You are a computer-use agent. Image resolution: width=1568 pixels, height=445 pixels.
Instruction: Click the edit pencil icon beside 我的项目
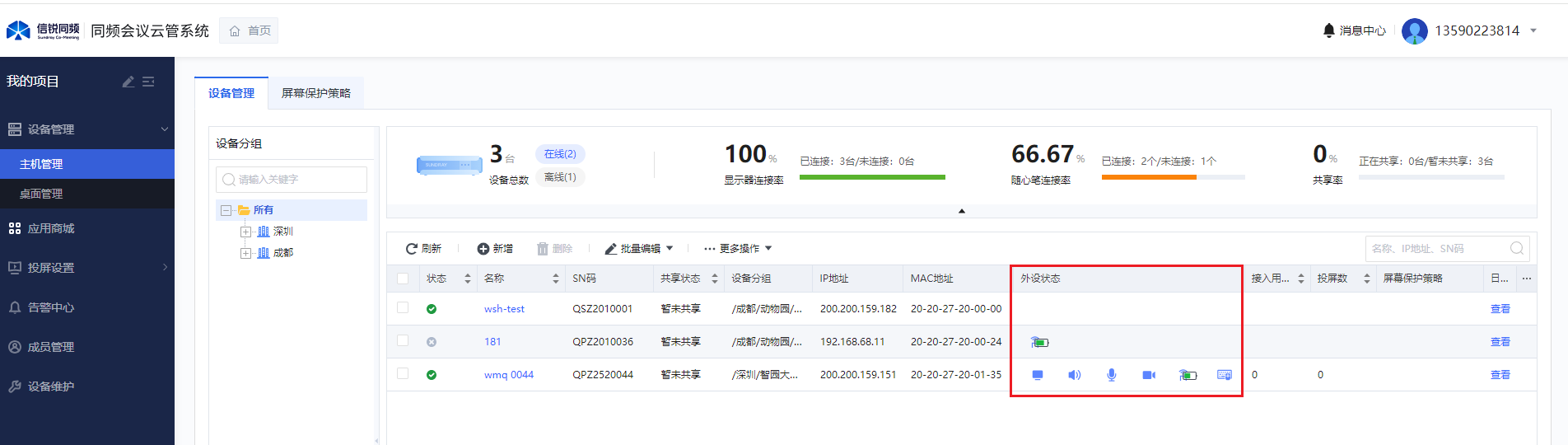[128, 82]
